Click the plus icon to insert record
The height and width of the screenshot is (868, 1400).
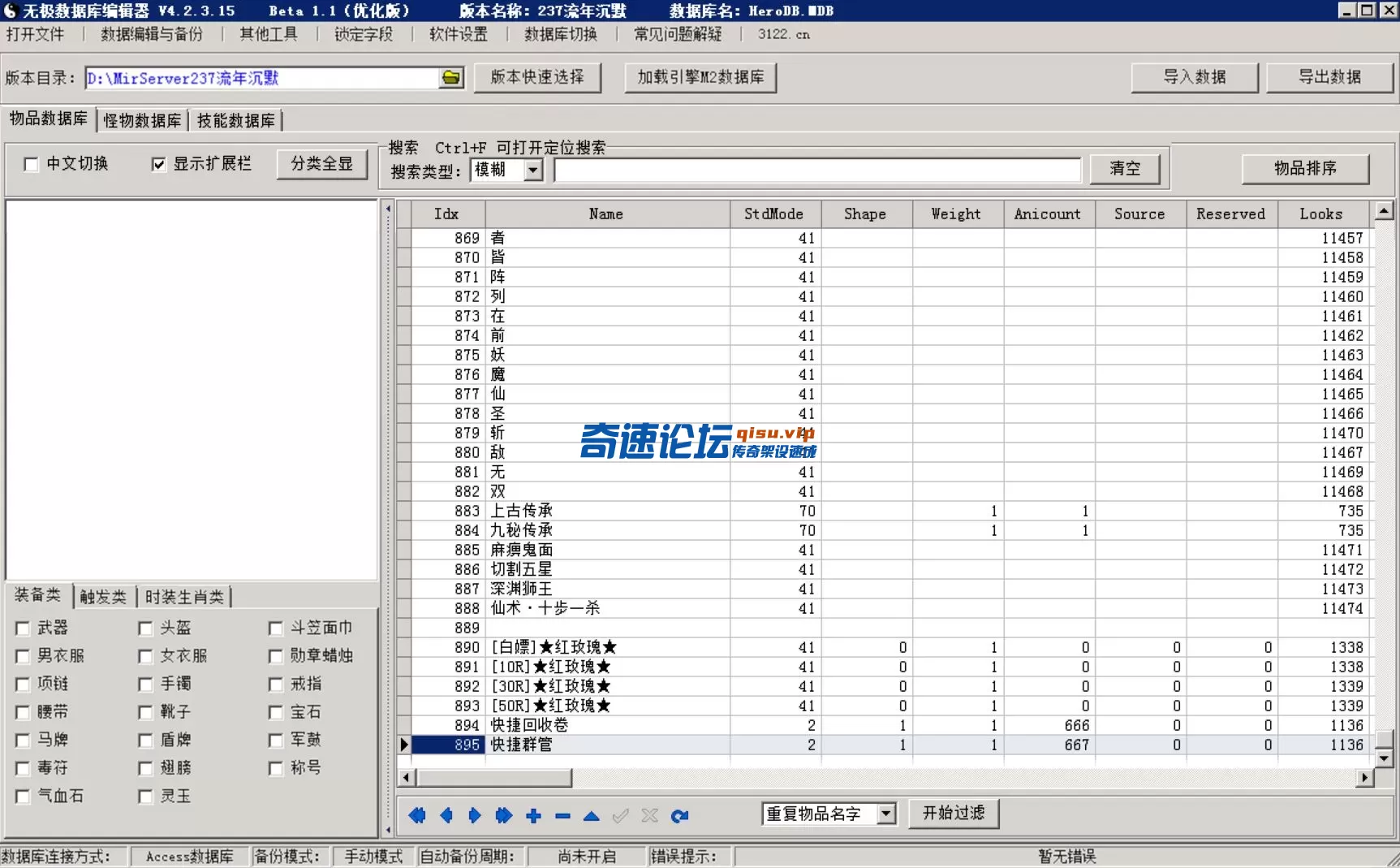click(x=533, y=815)
